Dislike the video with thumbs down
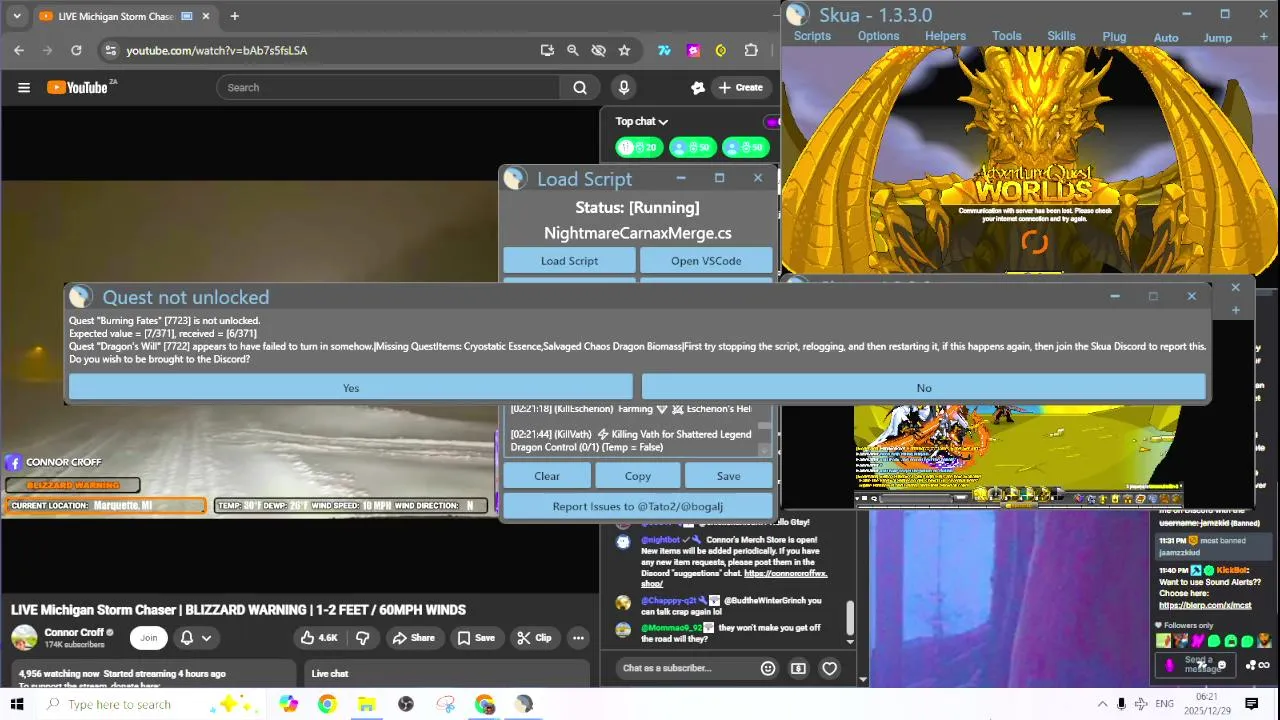Screen dimensions: 1280x720 363,638
